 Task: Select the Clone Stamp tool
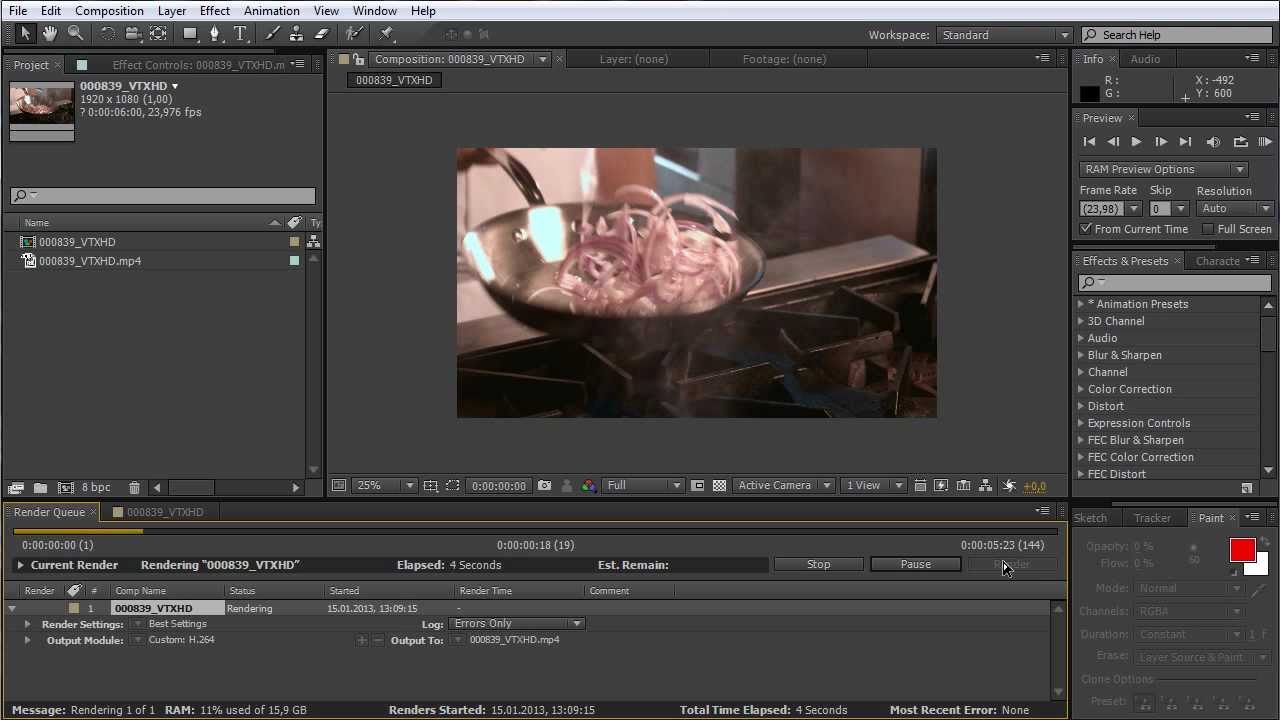pos(297,34)
